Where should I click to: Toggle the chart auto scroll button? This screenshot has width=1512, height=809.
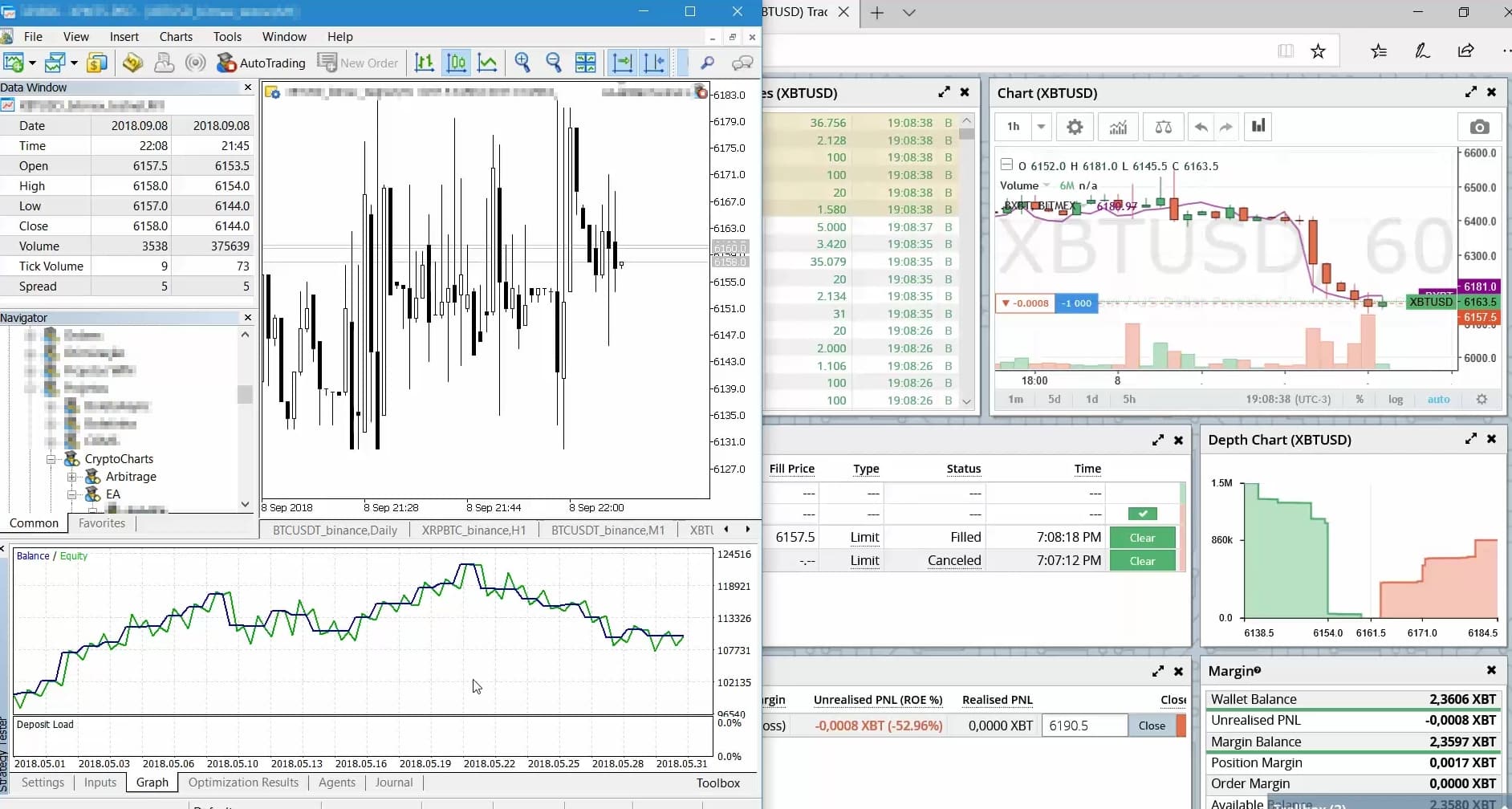[622, 63]
